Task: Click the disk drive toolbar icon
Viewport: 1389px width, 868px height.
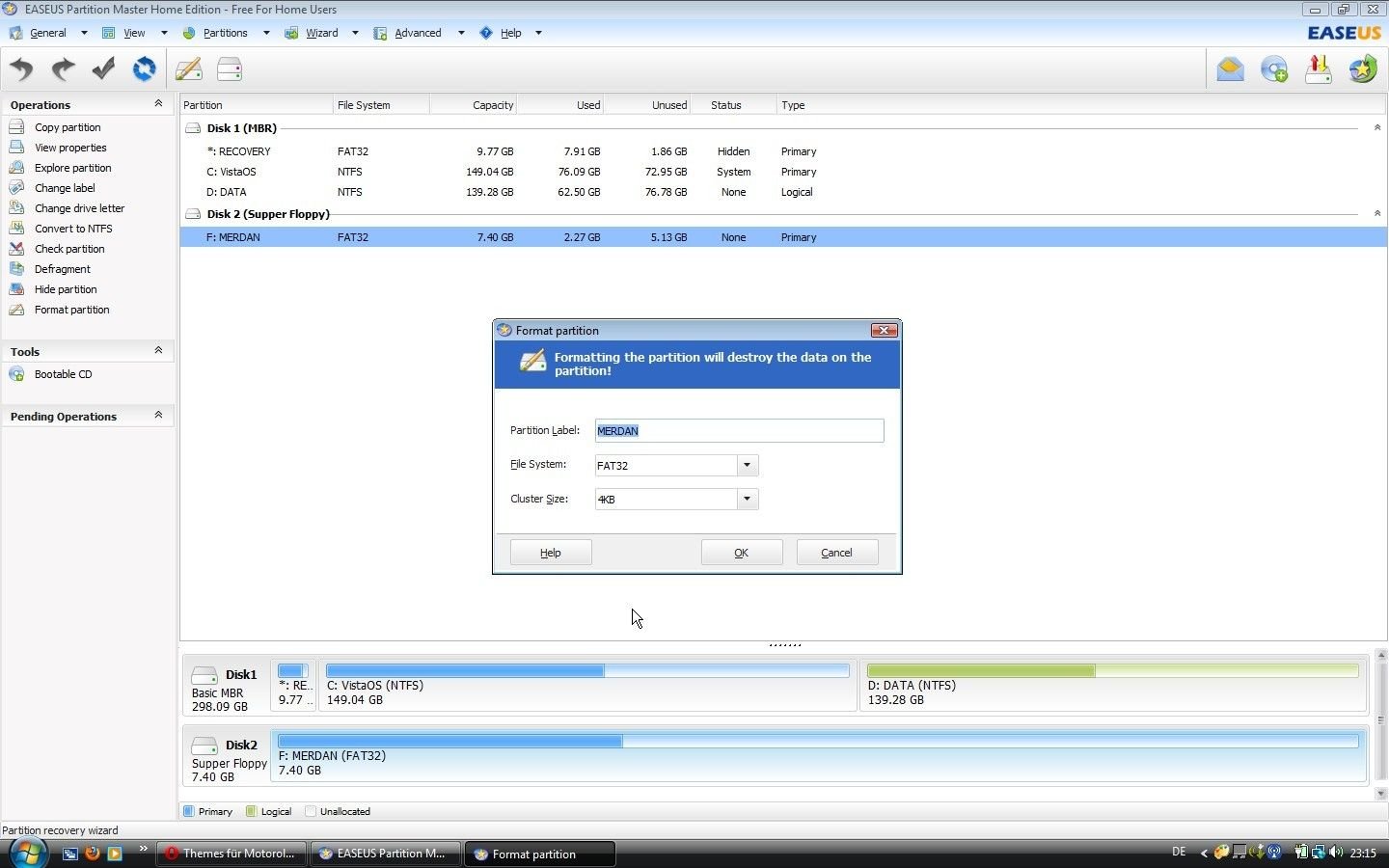Action: pos(230,69)
